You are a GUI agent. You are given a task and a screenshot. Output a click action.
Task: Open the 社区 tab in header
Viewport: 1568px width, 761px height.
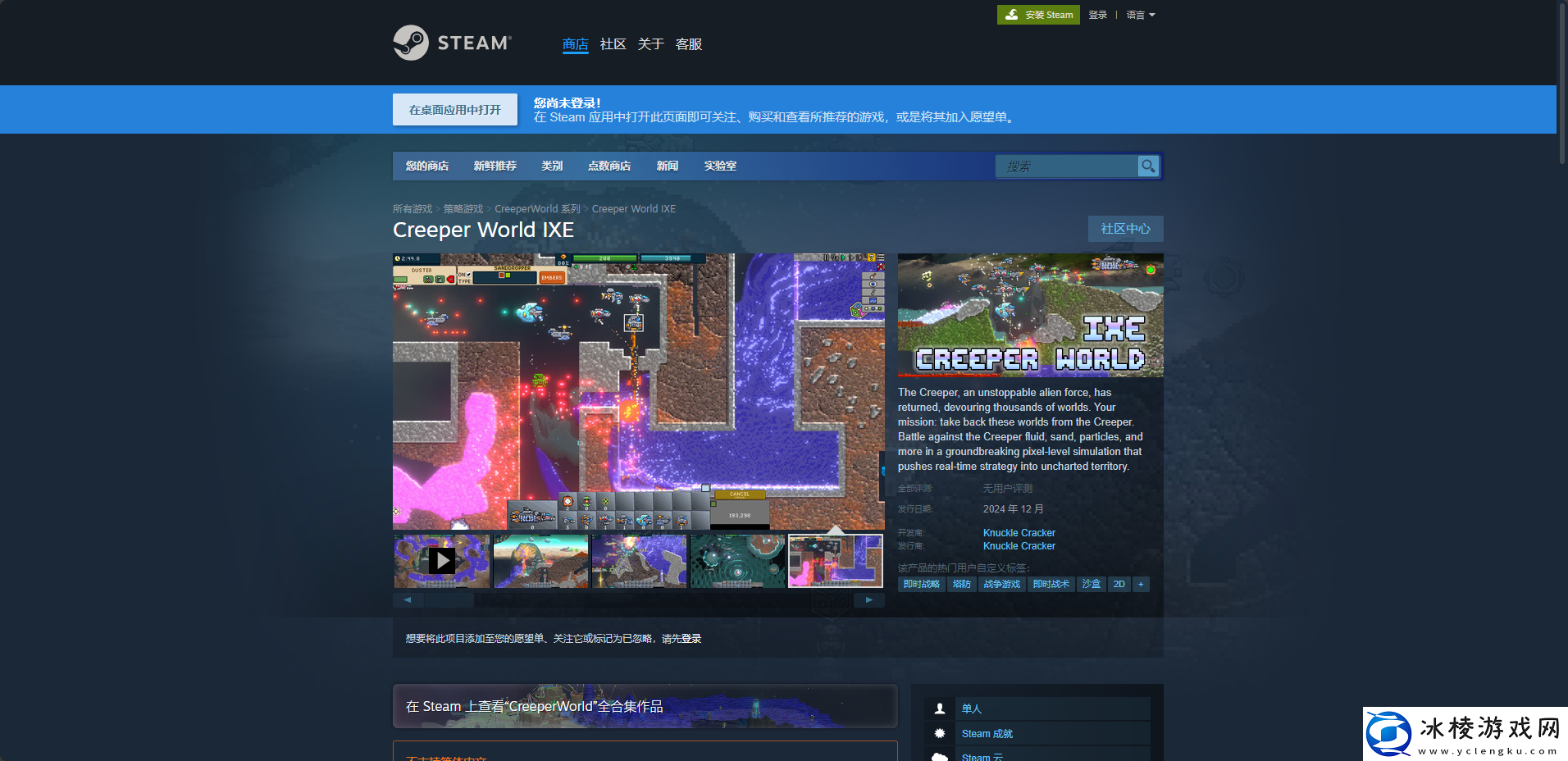point(613,44)
